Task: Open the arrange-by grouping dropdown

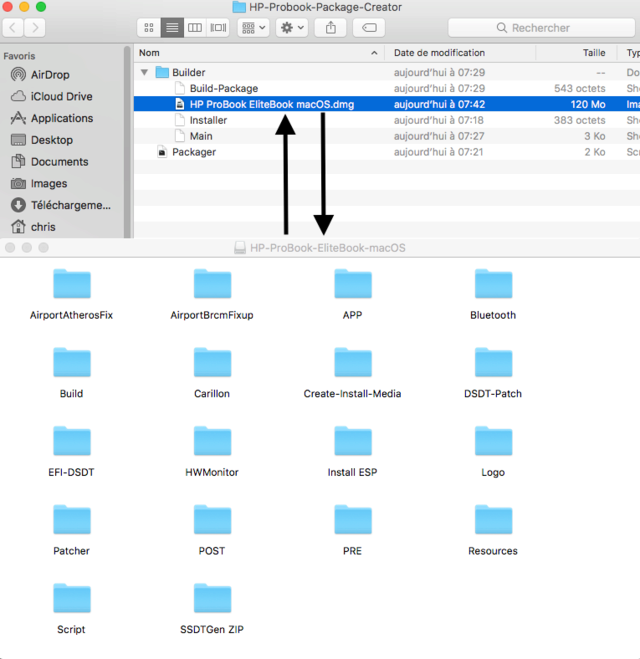Action: (x=253, y=28)
